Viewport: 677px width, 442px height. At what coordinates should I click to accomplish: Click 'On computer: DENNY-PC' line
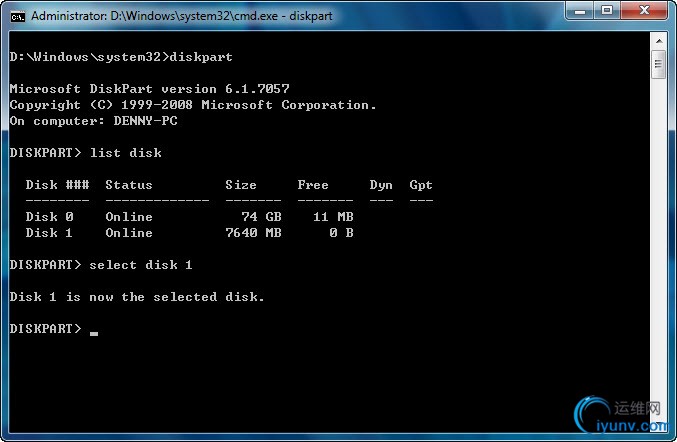(94, 121)
